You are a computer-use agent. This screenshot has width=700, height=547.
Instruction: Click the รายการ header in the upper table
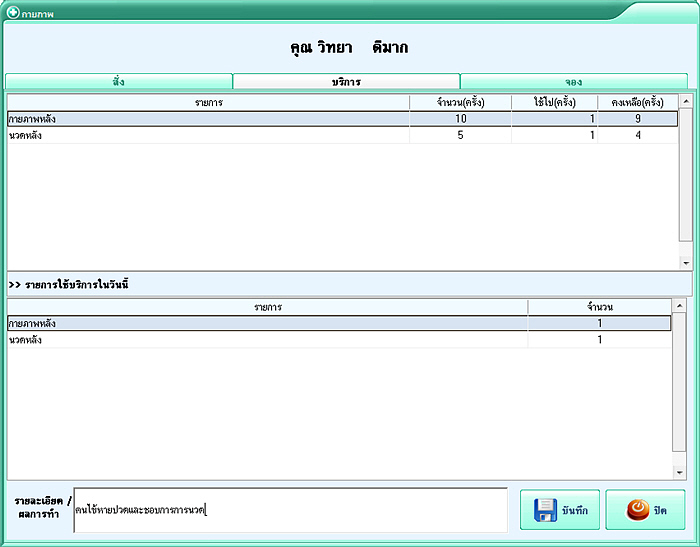pyautogui.click(x=208, y=103)
